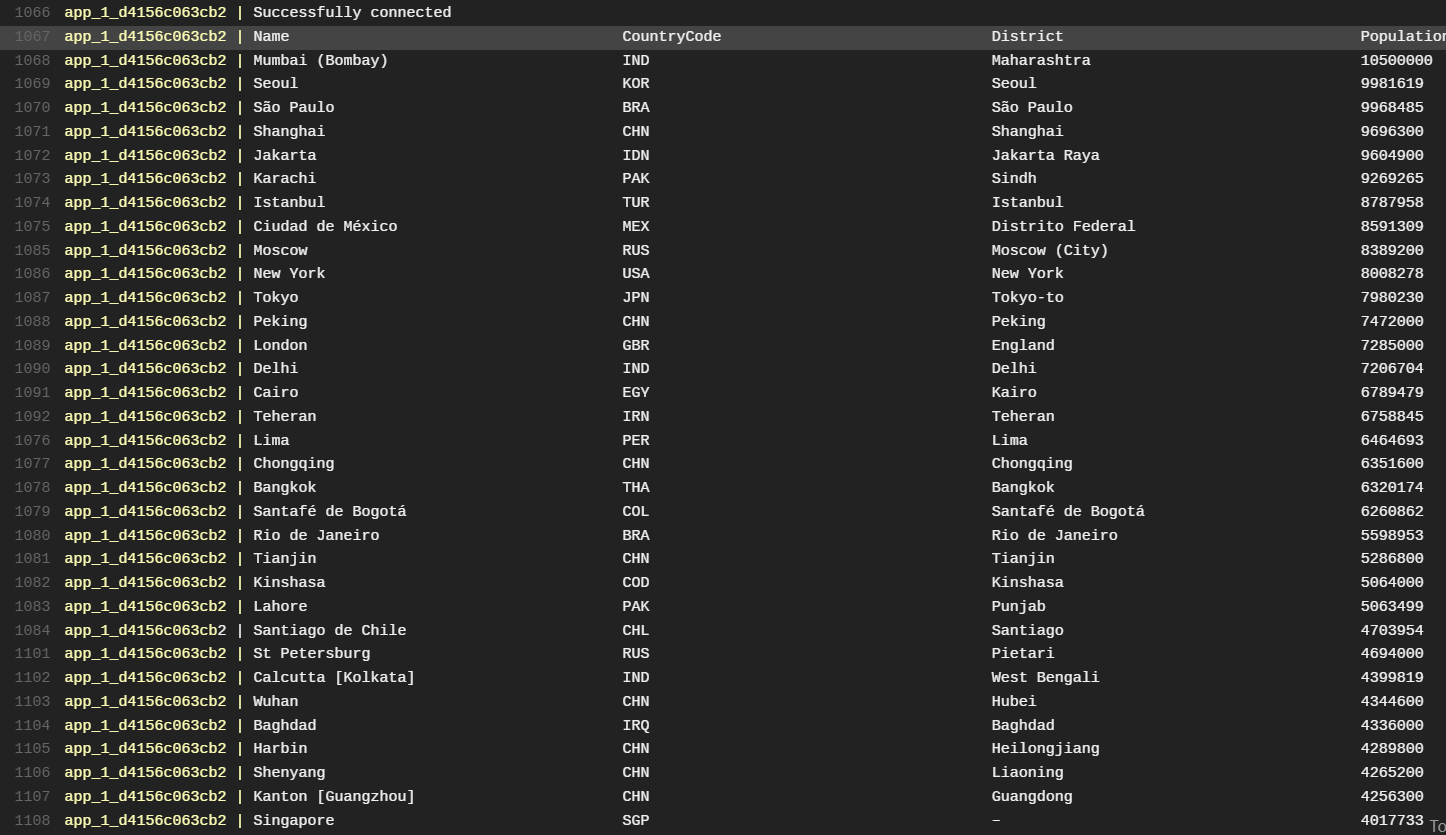Select the Mumbai (Bombay) log entry
The height and width of the screenshot is (835, 1446).
pos(320,60)
